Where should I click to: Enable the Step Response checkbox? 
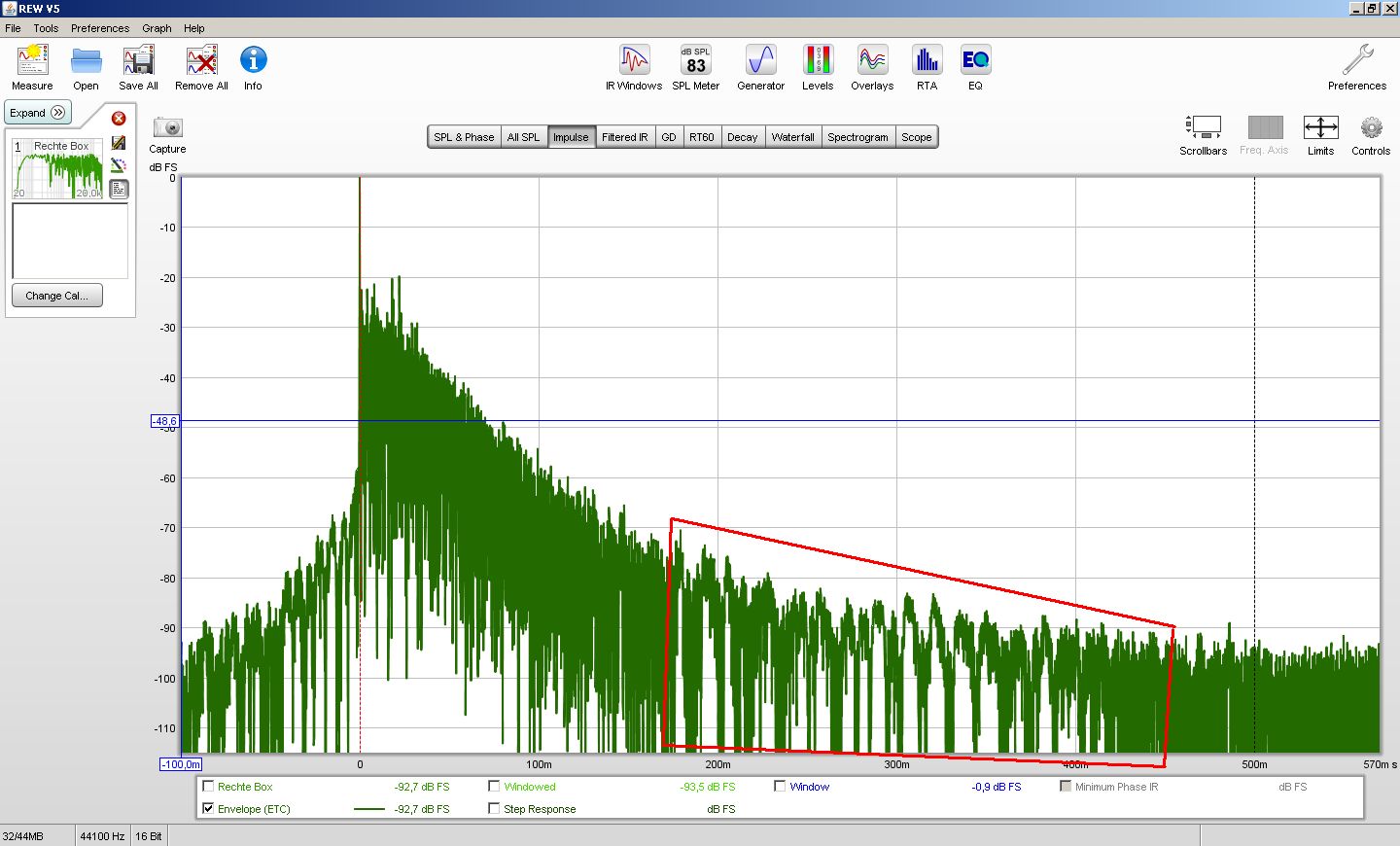(494, 808)
